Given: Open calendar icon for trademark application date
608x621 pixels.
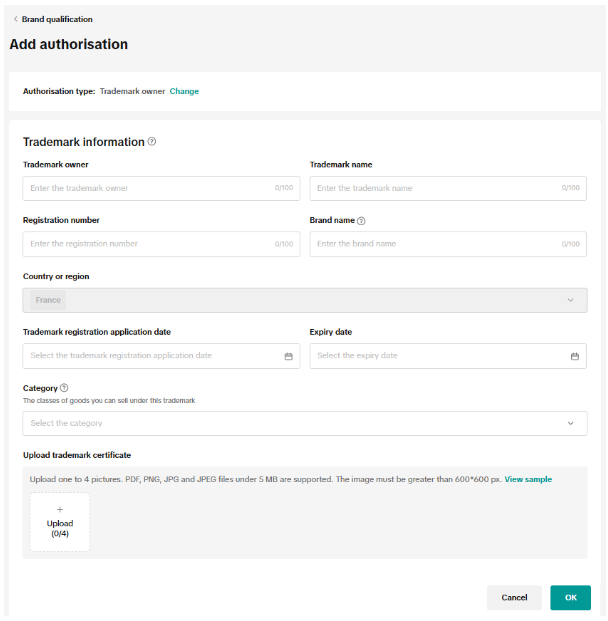Looking at the screenshot, I should [x=288, y=356].
